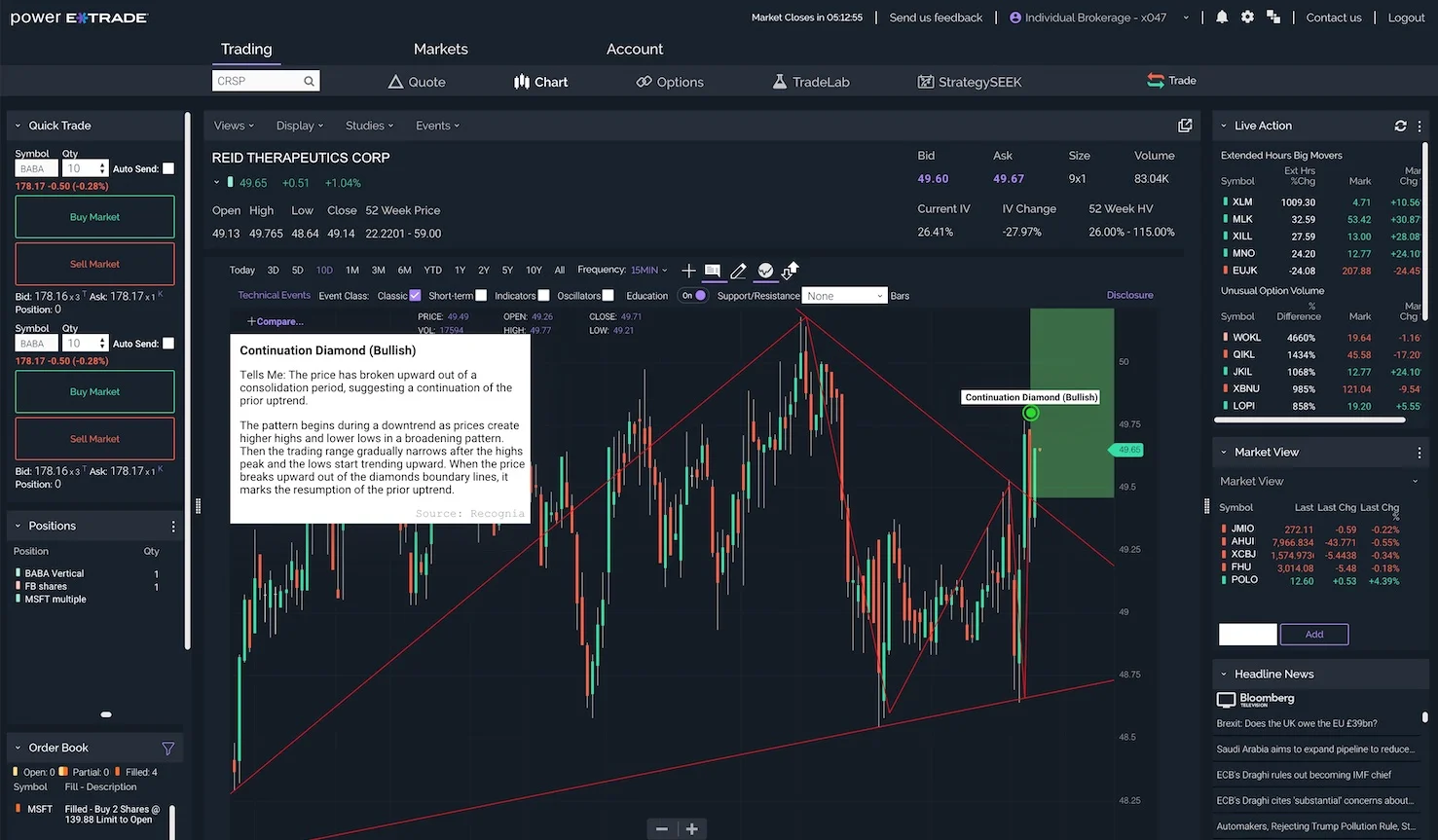Click the search magnifier in symbol box
Image resolution: width=1438 pixels, height=840 pixels.
coord(309,81)
